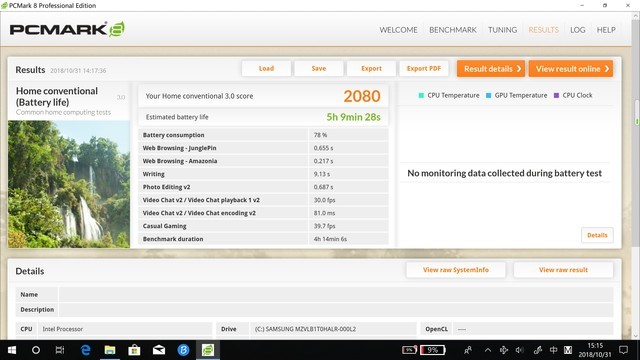The width and height of the screenshot is (640, 360).
Task: Open View result online arrow button
Action: click(x=571, y=69)
